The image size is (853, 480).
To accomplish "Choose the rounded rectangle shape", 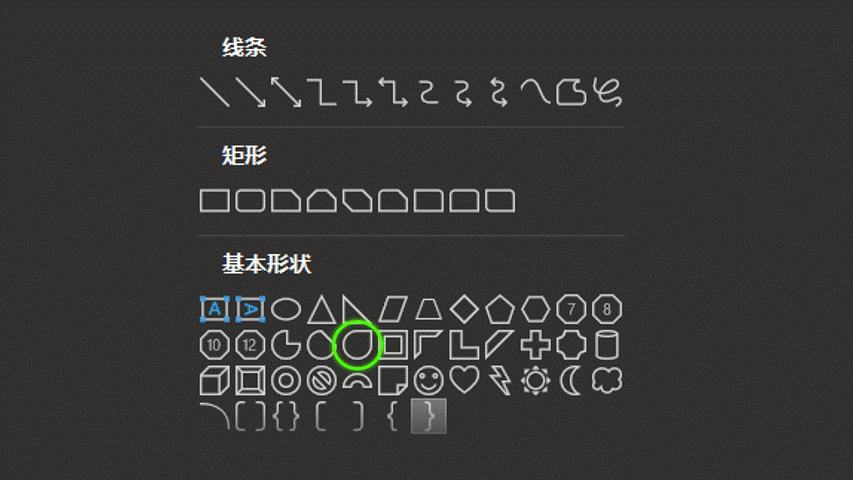I will click(250, 201).
